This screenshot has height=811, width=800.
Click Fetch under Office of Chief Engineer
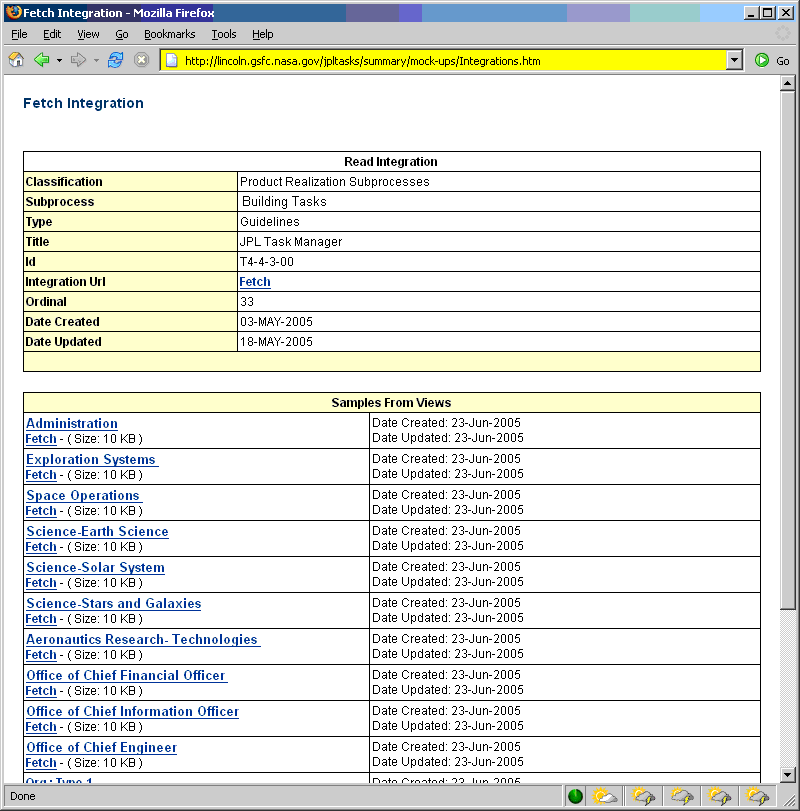41,763
